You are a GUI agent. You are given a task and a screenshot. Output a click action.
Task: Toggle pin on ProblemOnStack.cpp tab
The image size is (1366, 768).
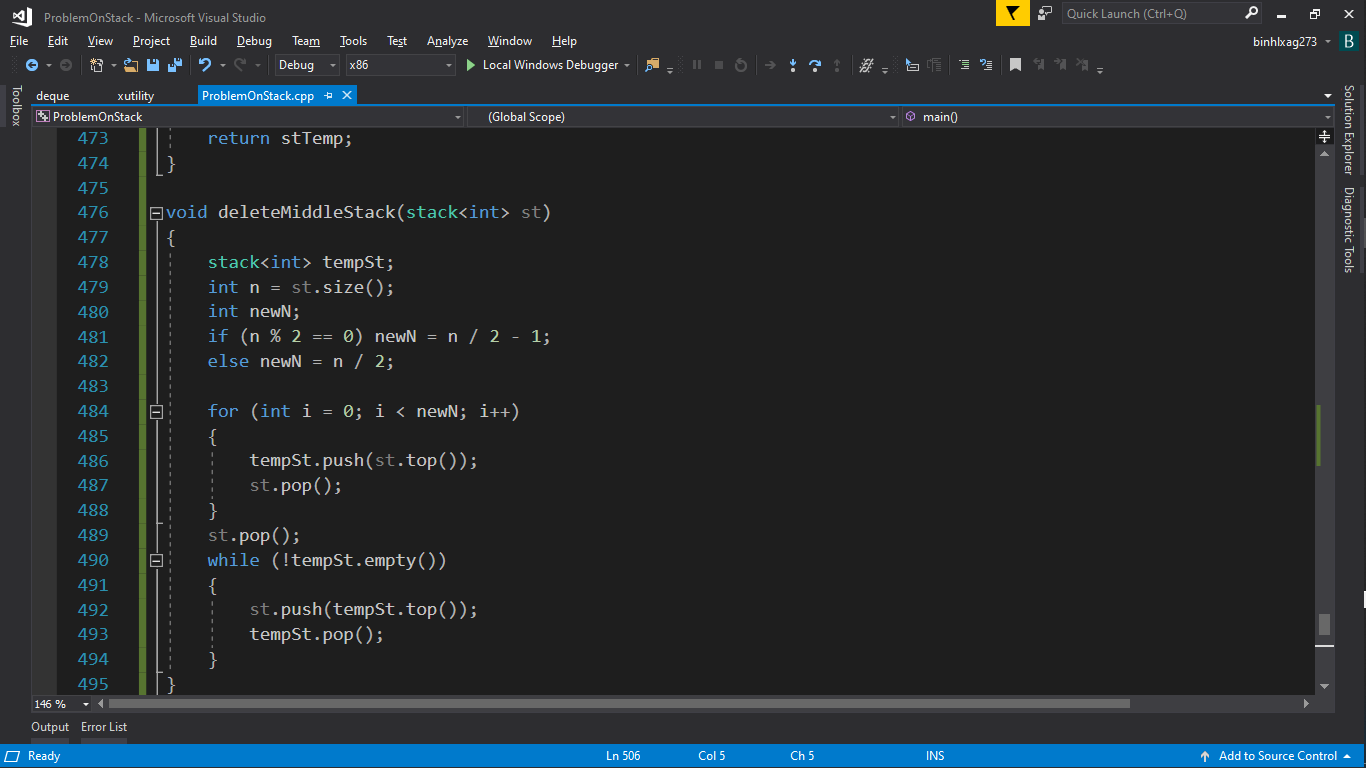(328, 96)
